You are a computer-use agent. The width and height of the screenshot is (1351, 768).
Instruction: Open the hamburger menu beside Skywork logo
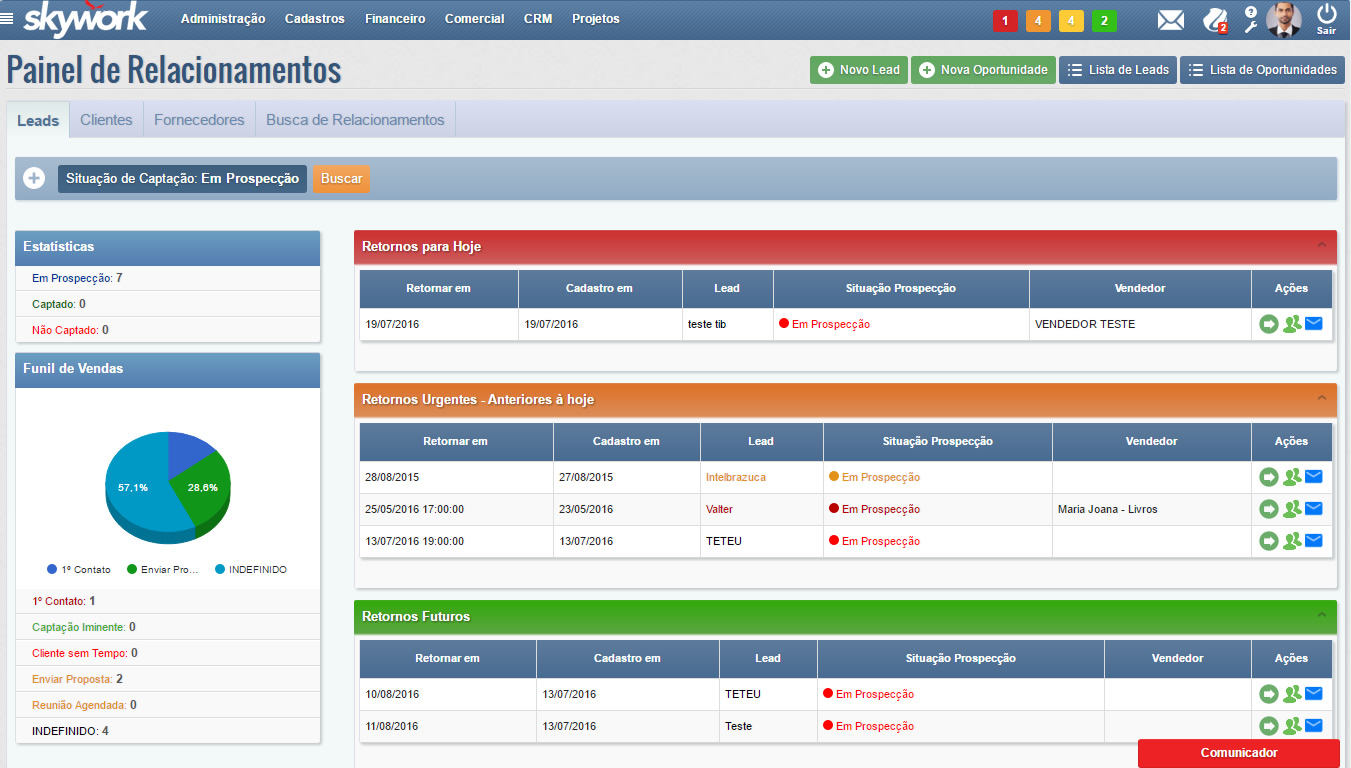coord(7,18)
